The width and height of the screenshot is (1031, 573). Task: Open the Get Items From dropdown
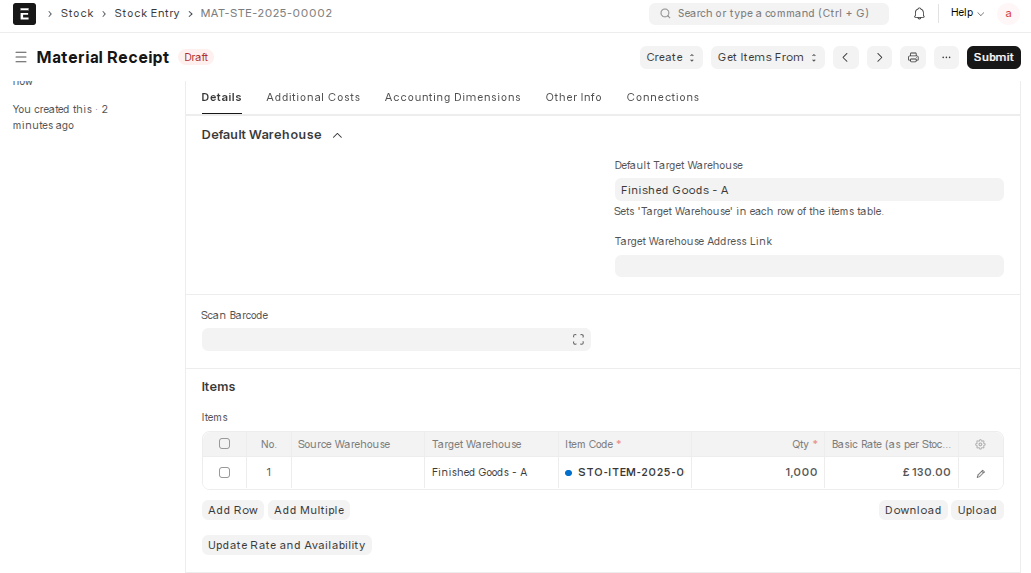pyautogui.click(x=767, y=57)
